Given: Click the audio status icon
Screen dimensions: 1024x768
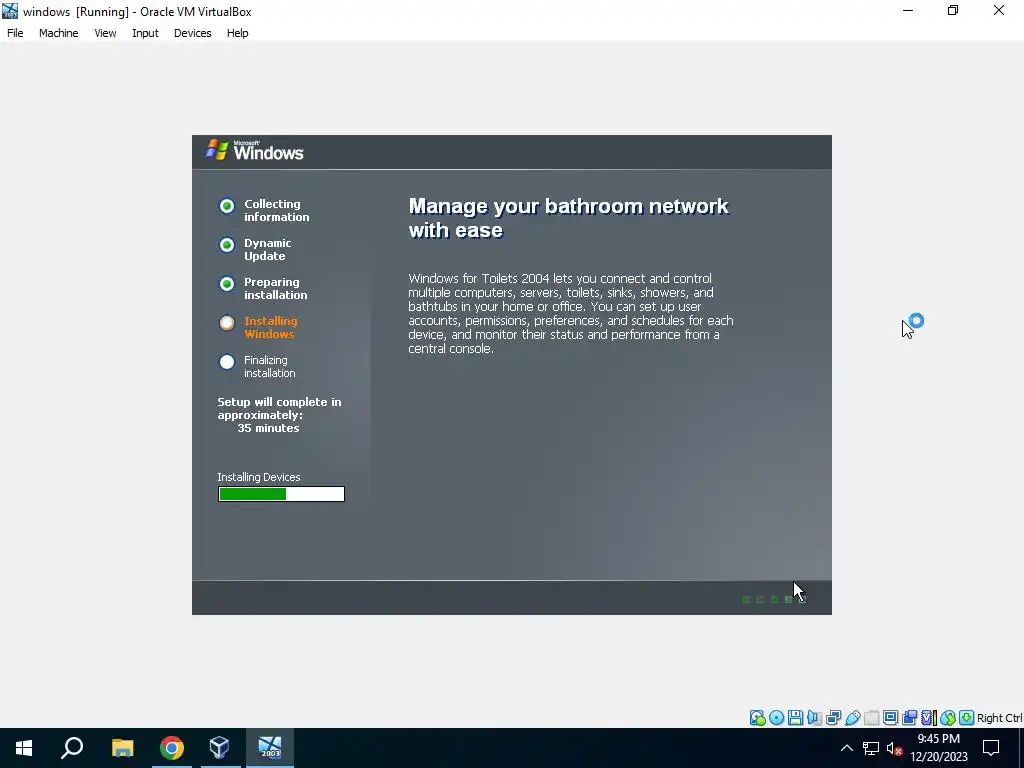Looking at the screenshot, I should (x=814, y=718).
